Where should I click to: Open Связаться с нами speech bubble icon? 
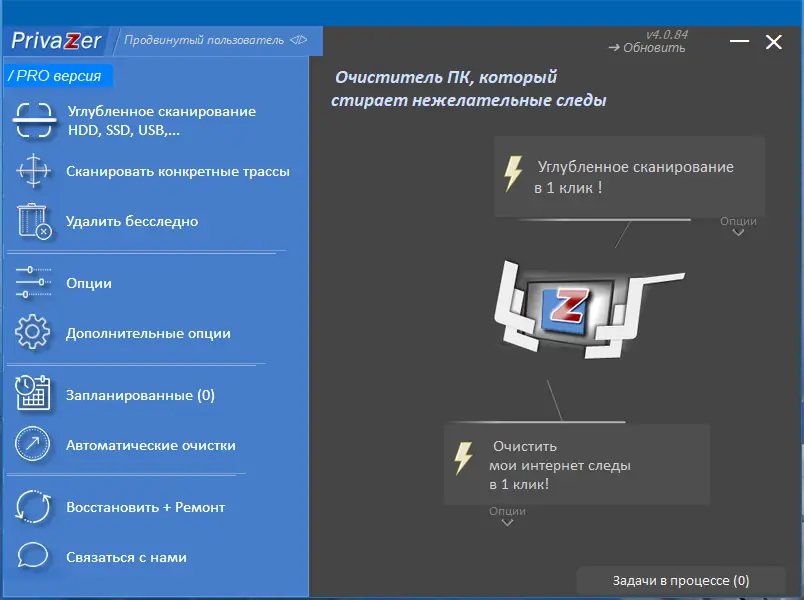point(32,558)
